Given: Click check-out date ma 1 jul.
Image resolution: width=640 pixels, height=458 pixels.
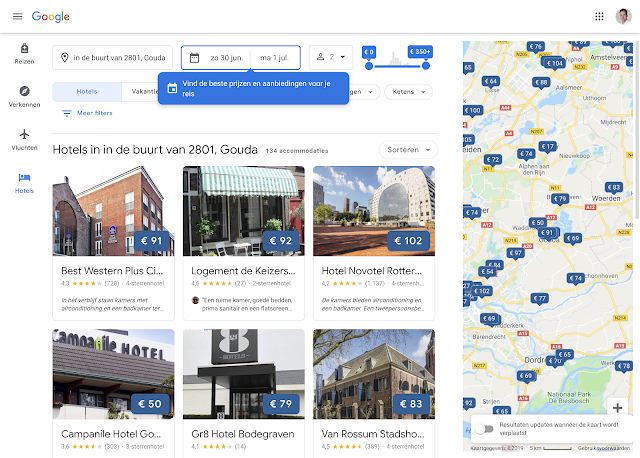Looking at the screenshot, I should click(x=274, y=58).
